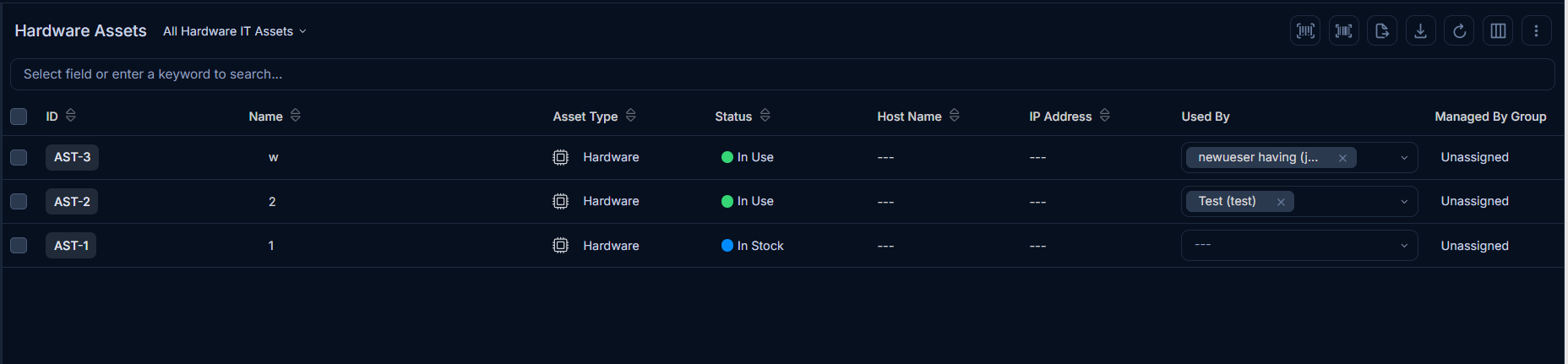Click the hardware chip icon in AST-1 row
This screenshot has width=1568, height=364.
(560, 246)
